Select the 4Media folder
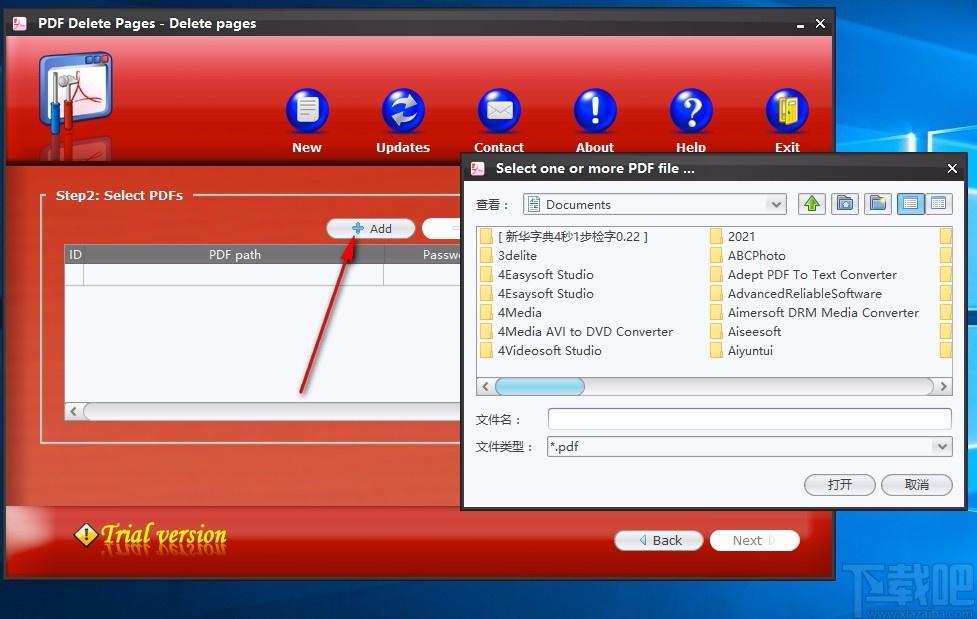Image resolution: width=977 pixels, height=619 pixels. point(511,312)
